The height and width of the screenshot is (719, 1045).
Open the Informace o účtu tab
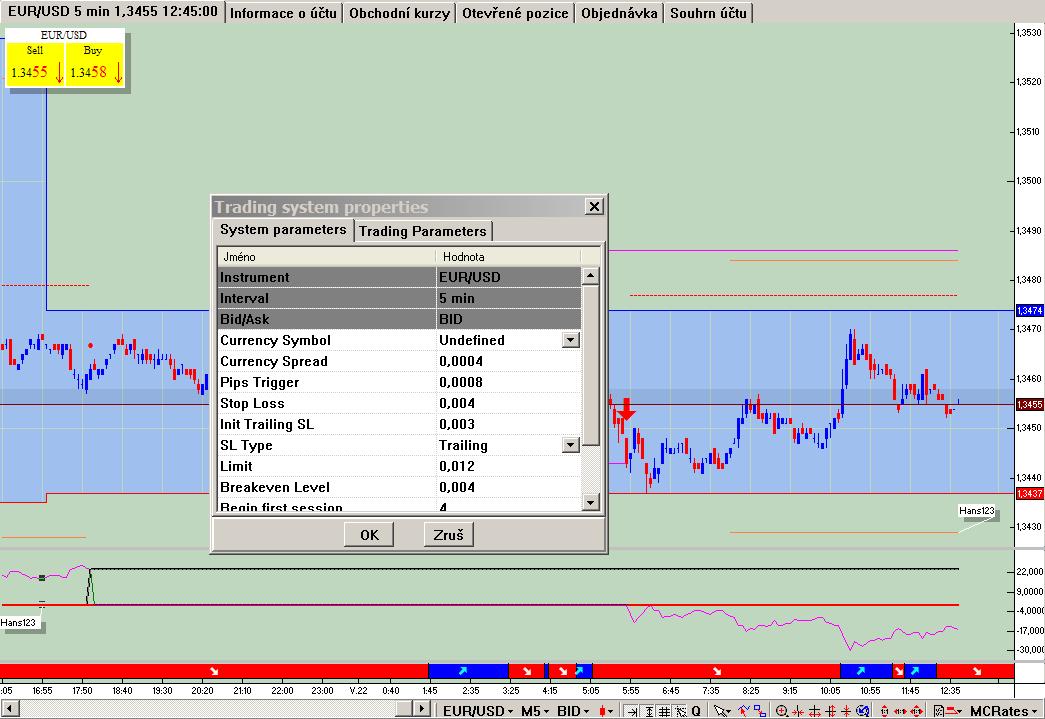coord(283,13)
